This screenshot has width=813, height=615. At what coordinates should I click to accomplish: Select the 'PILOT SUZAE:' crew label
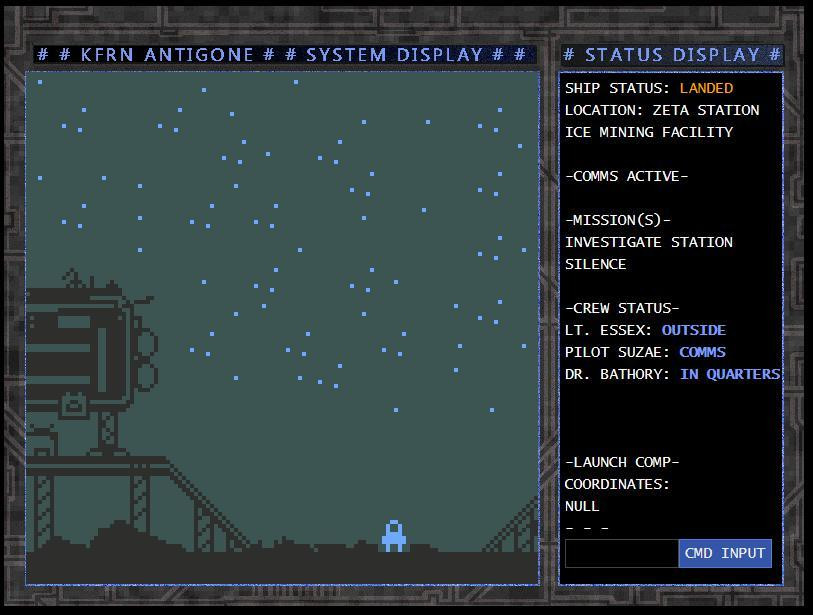tap(618, 352)
